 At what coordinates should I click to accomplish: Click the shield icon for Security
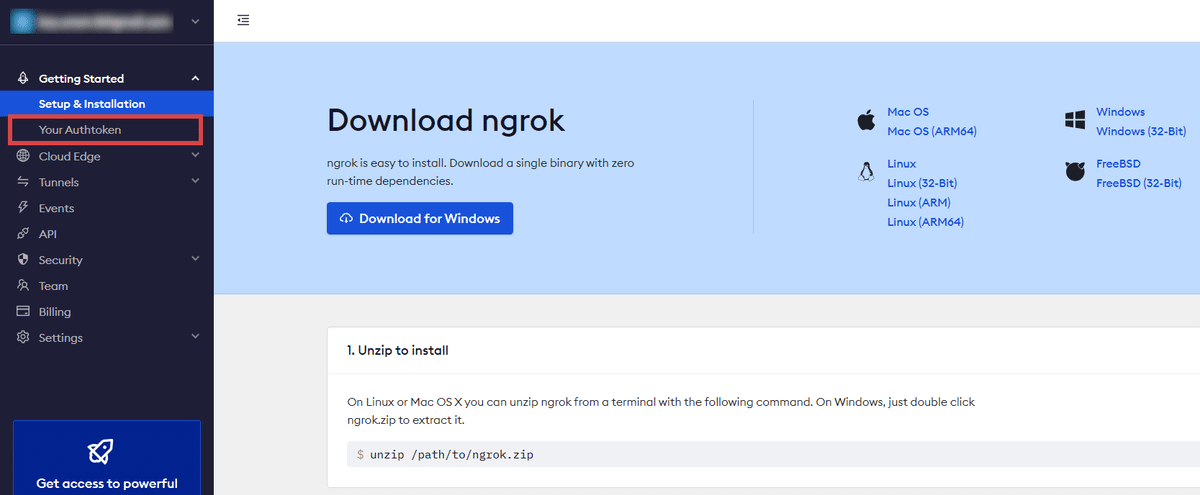tap(23, 260)
